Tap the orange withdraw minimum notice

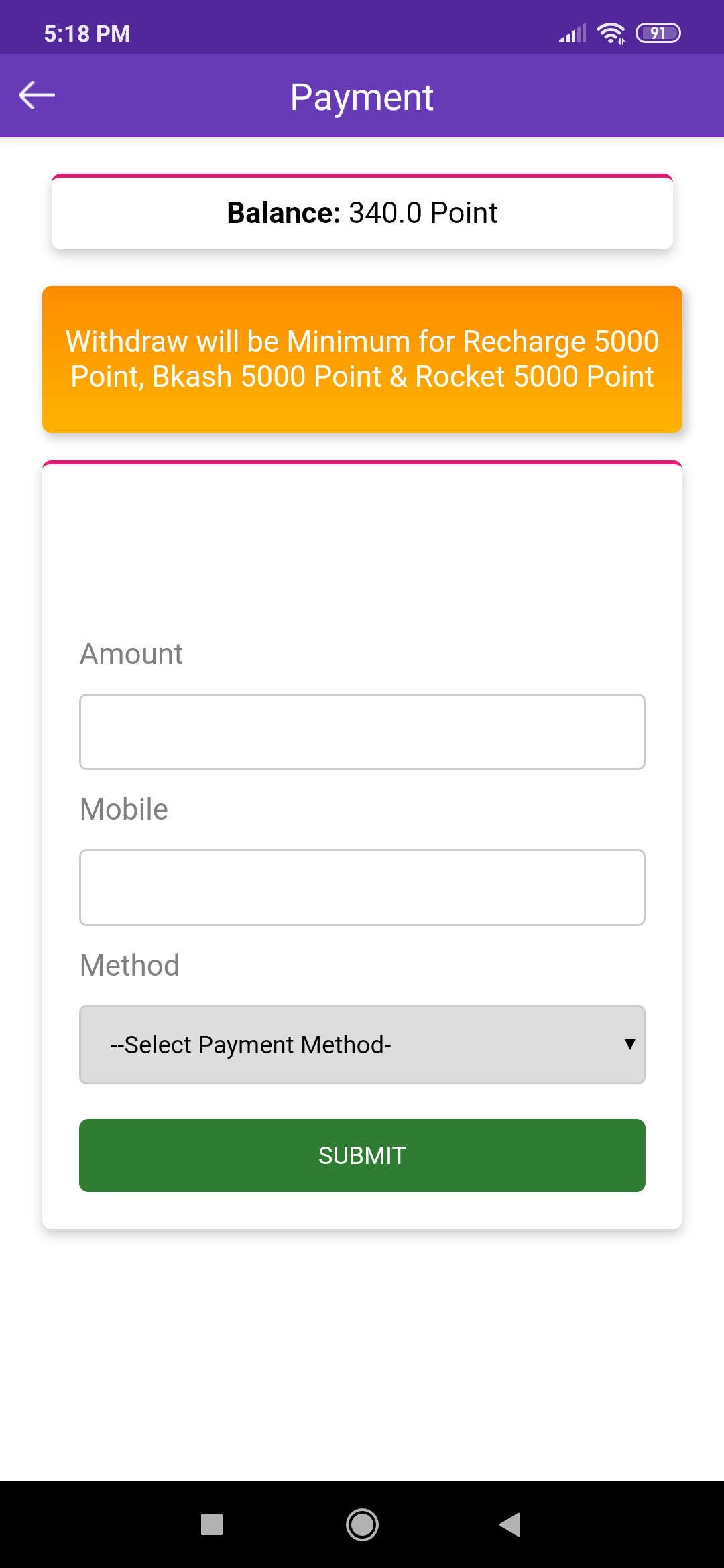click(x=362, y=359)
